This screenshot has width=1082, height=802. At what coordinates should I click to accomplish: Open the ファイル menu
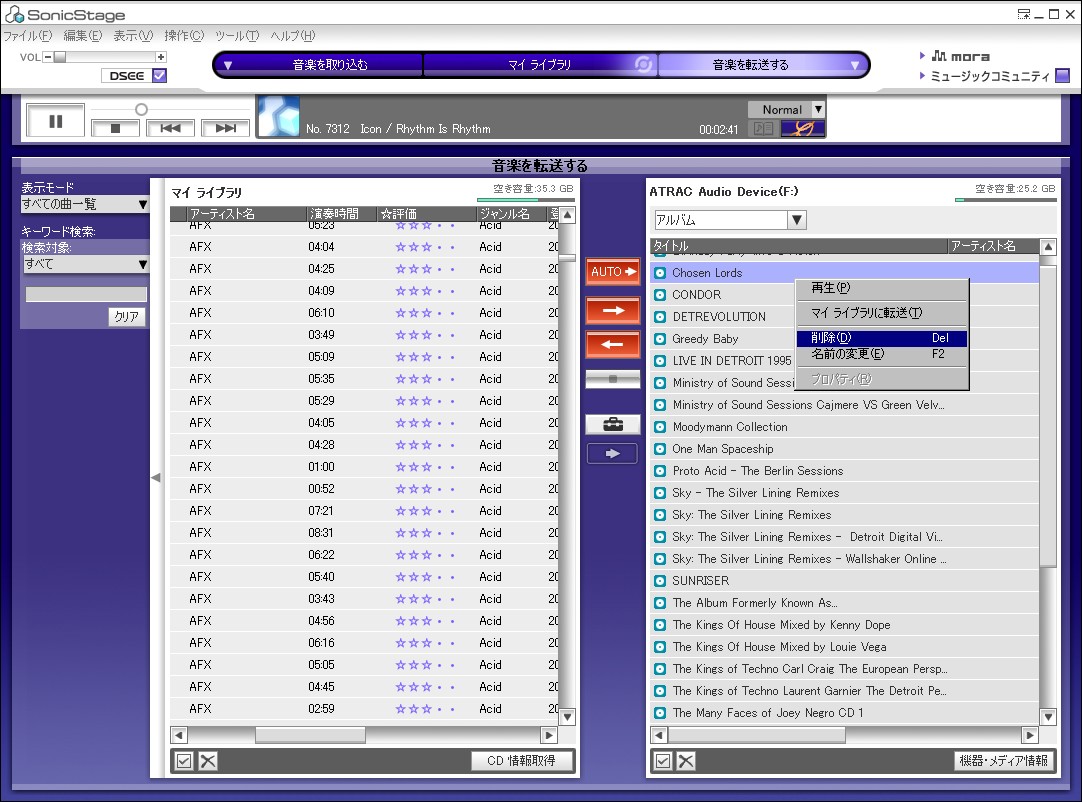(28, 35)
